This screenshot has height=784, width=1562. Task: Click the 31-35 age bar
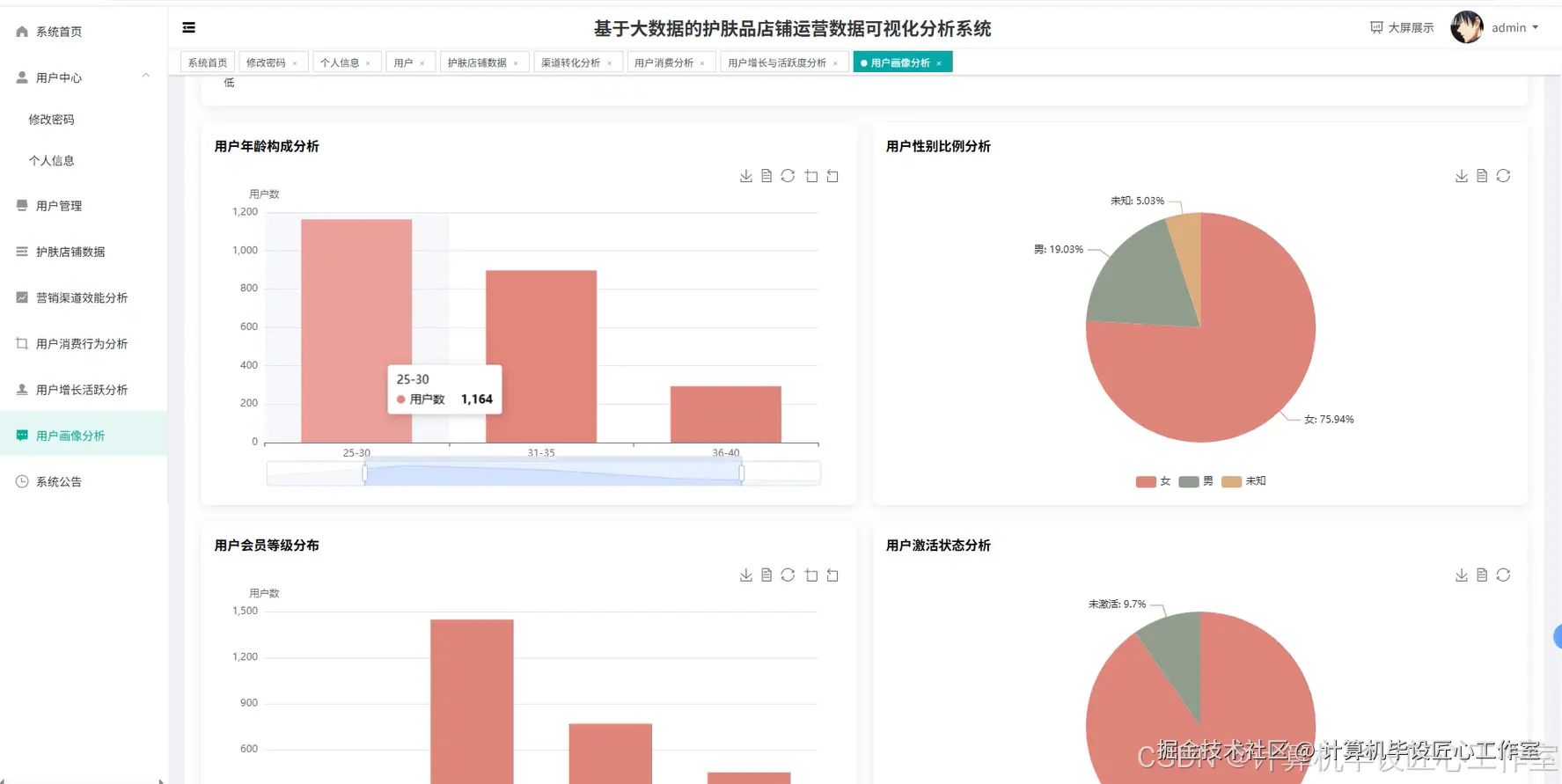(x=541, y=356)
